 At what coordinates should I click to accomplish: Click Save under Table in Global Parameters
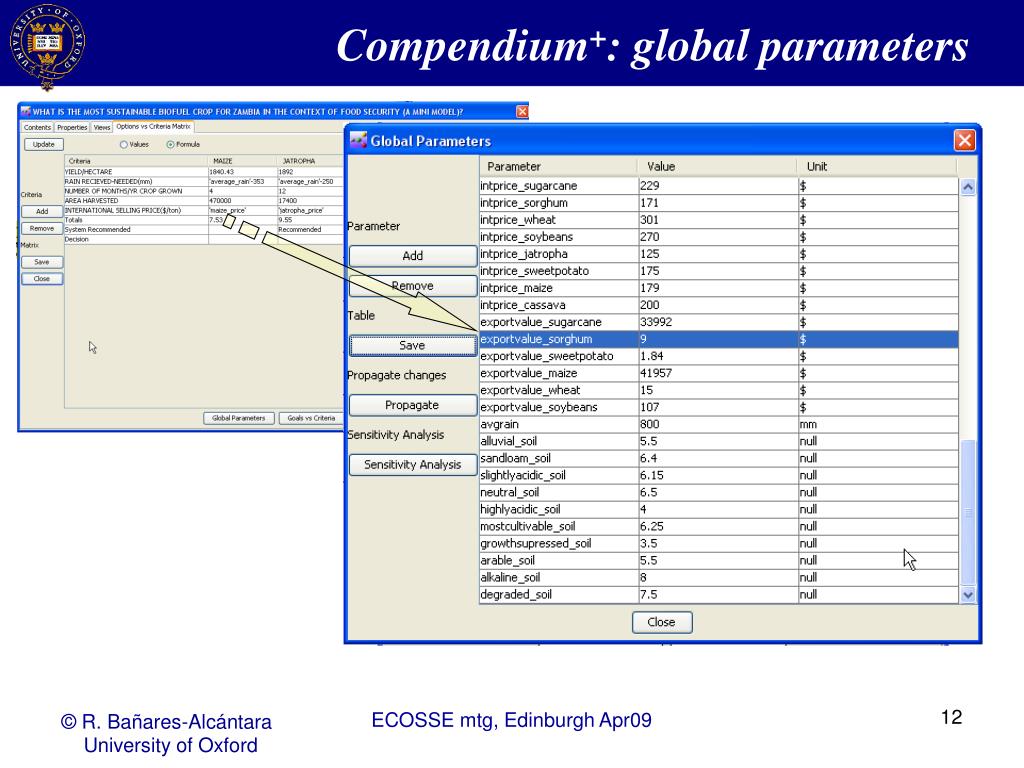tap(413, 345)
